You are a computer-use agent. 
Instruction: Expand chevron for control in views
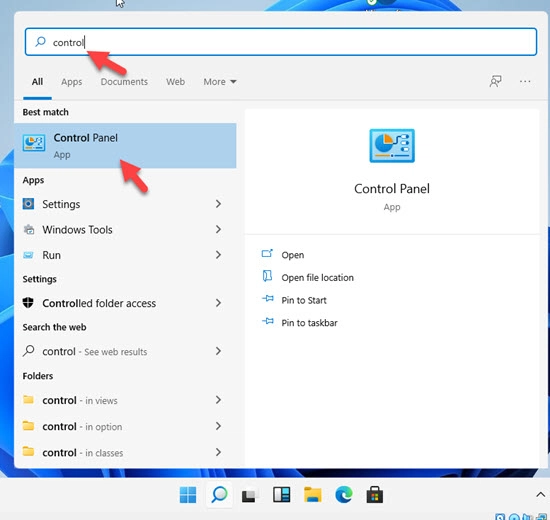218,400
